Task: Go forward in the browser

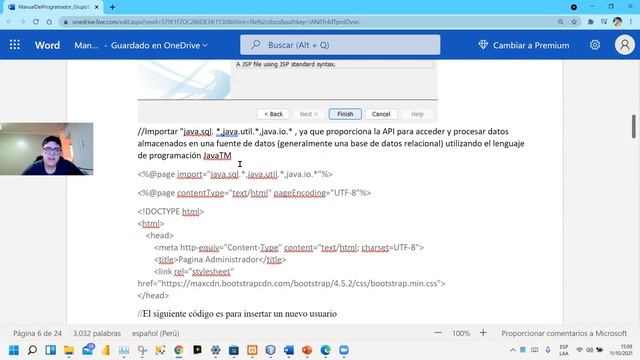Action: (22, 22)
